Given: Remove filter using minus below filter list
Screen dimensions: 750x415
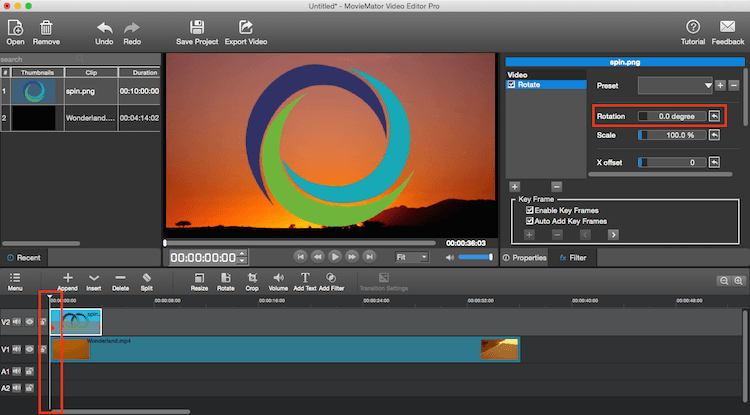Looking at the screenshot, I should pos(556,186).
